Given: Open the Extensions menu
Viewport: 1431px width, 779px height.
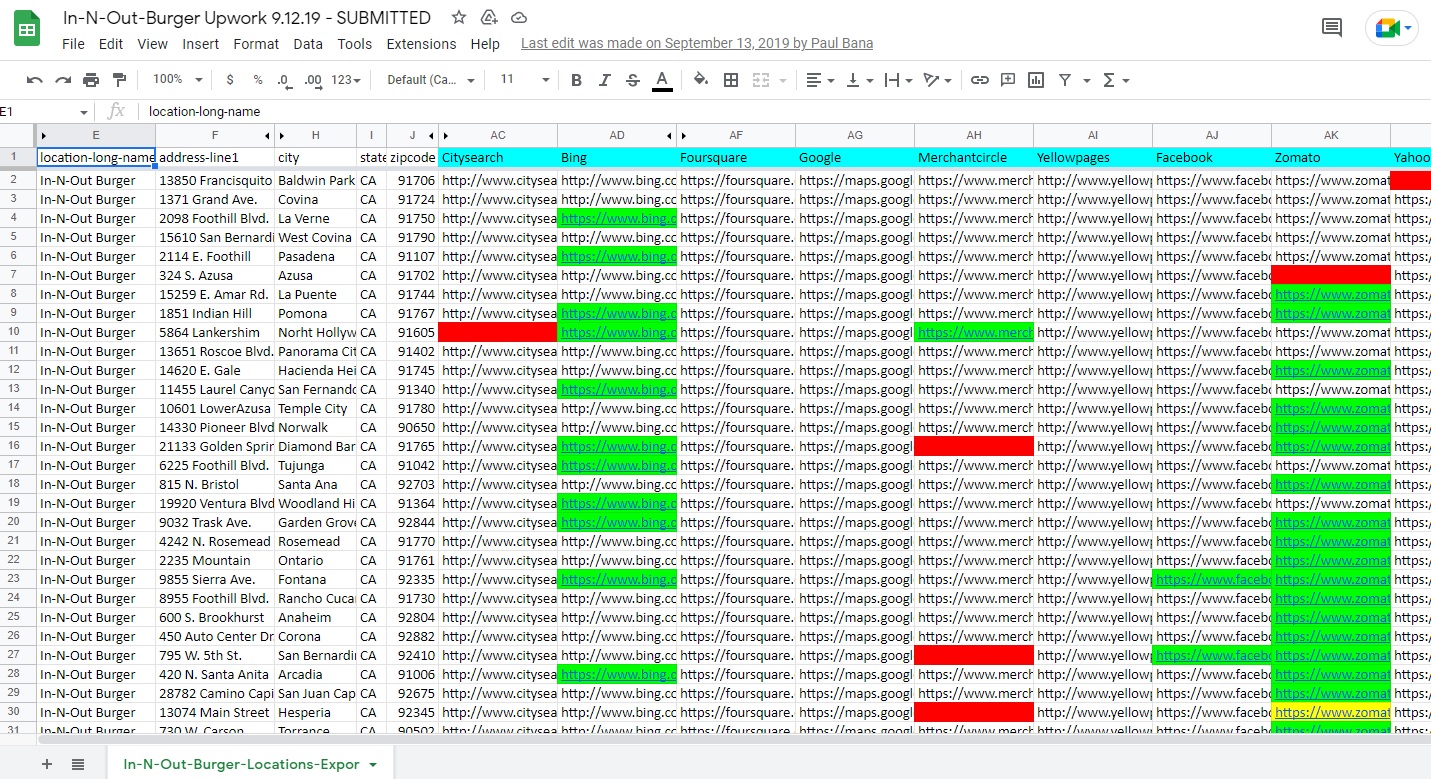Looking at the screenshot, I should [x=421, y=44].
